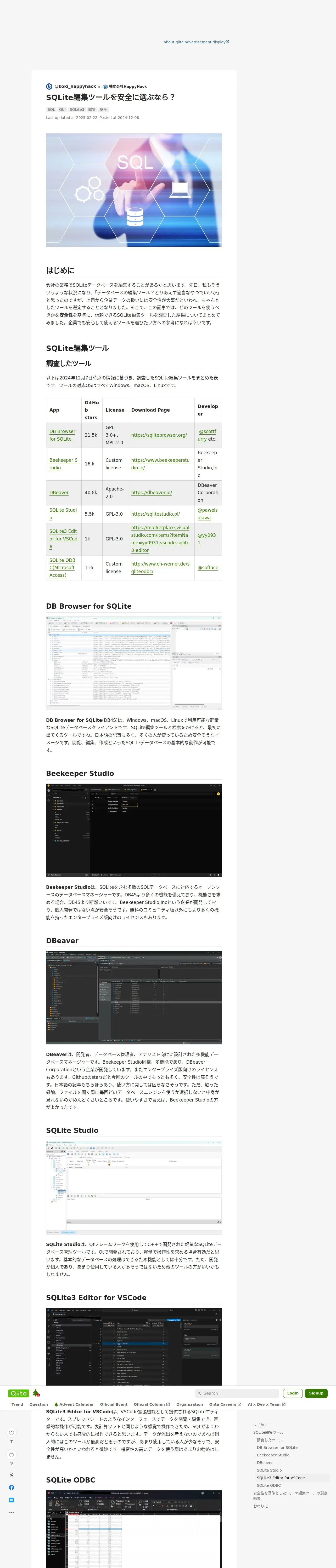This screenshot has height=1568, width=336.
Task: Open the Question tab
Action: pyautogui.click(x=38, y=1404)
